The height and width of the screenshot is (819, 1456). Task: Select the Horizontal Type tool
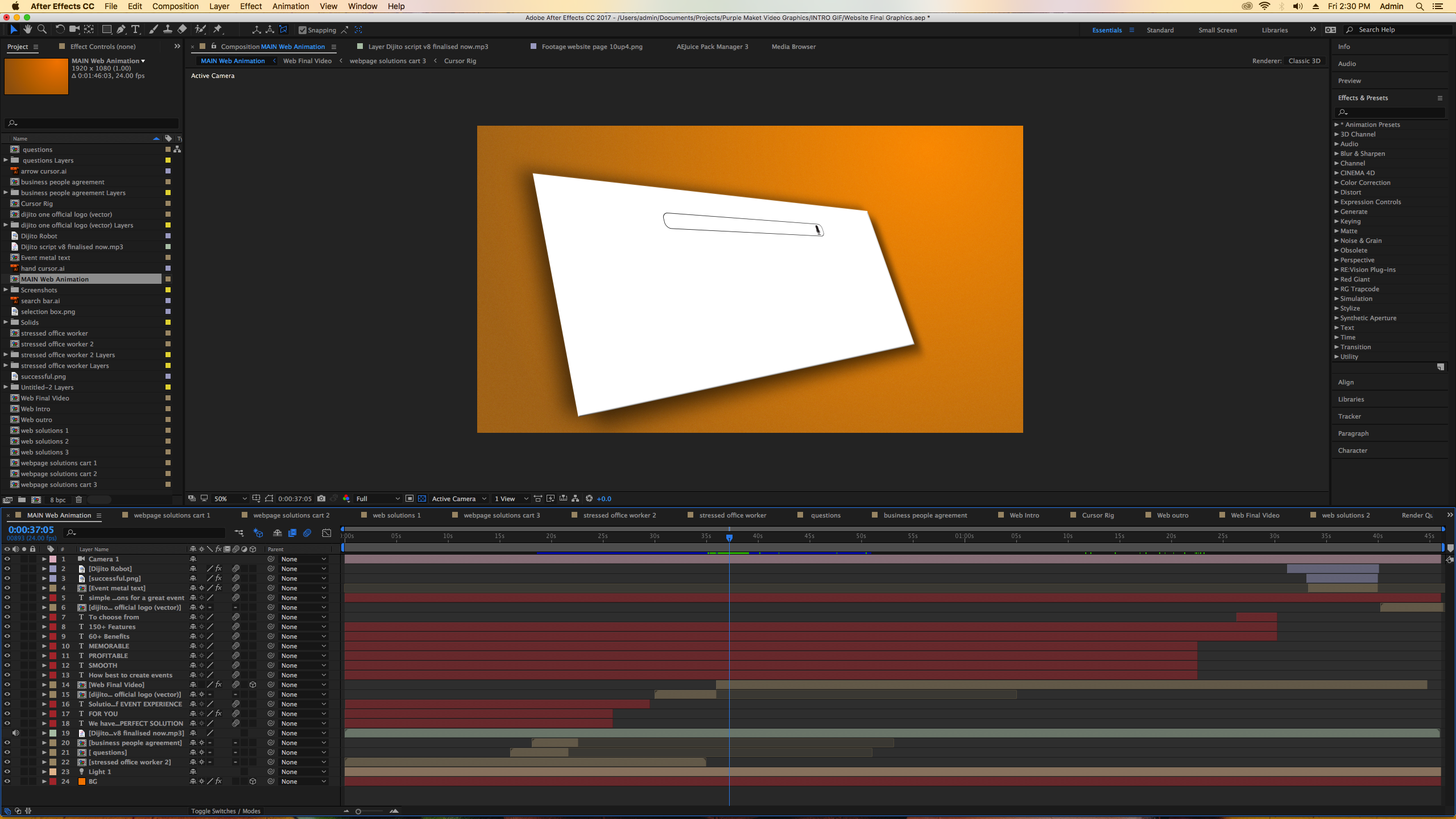136,29
